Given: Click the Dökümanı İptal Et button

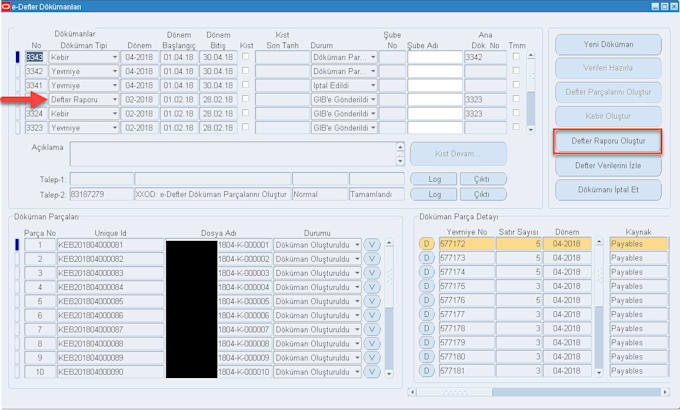Looking at the screenshot, I should click(x=608, y=189).
